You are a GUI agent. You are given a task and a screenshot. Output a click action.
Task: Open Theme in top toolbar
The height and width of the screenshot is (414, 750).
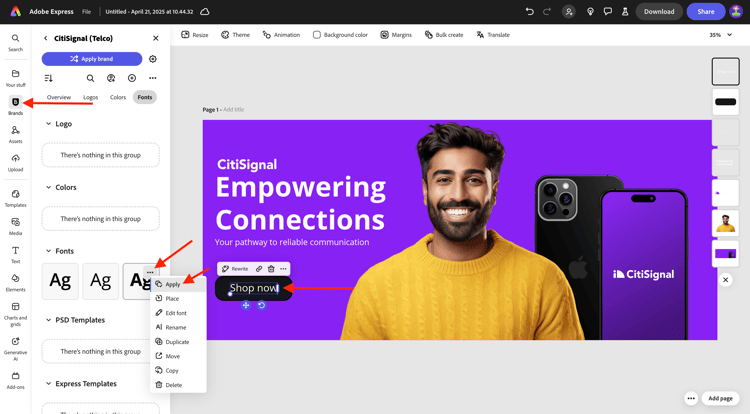coord(235,35)
